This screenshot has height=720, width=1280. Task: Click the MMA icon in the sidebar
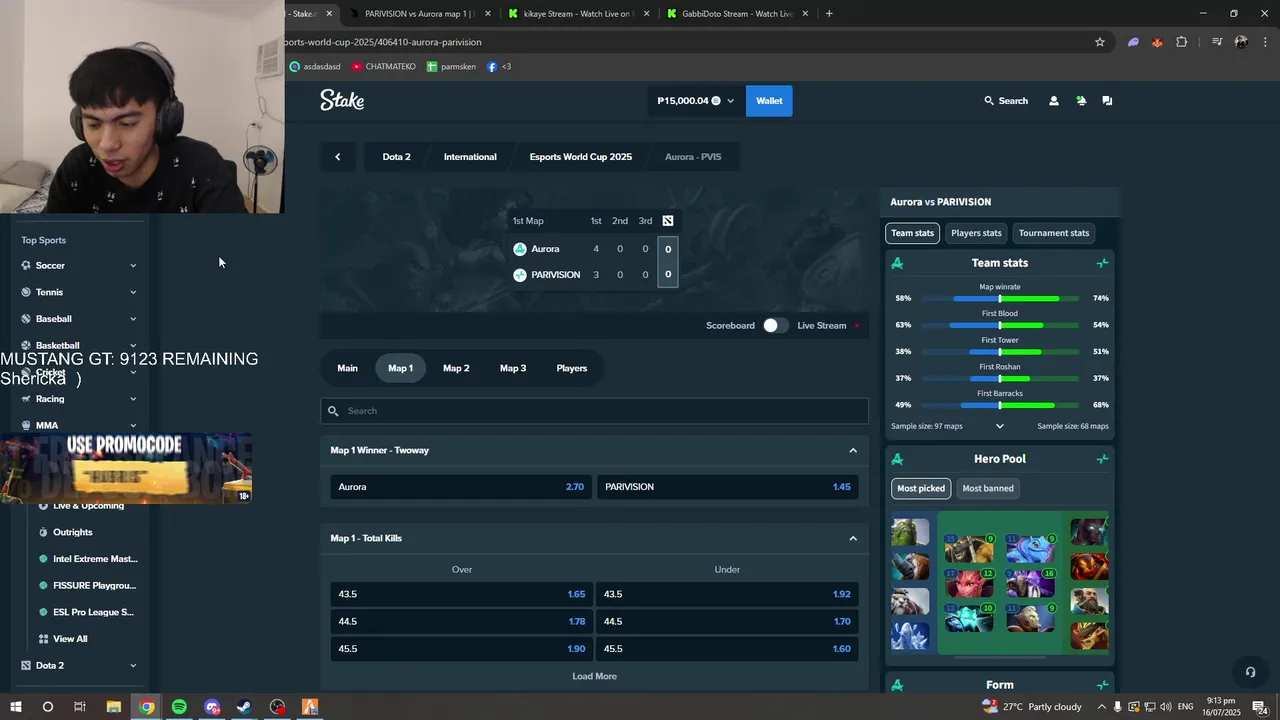click(26, 426)
